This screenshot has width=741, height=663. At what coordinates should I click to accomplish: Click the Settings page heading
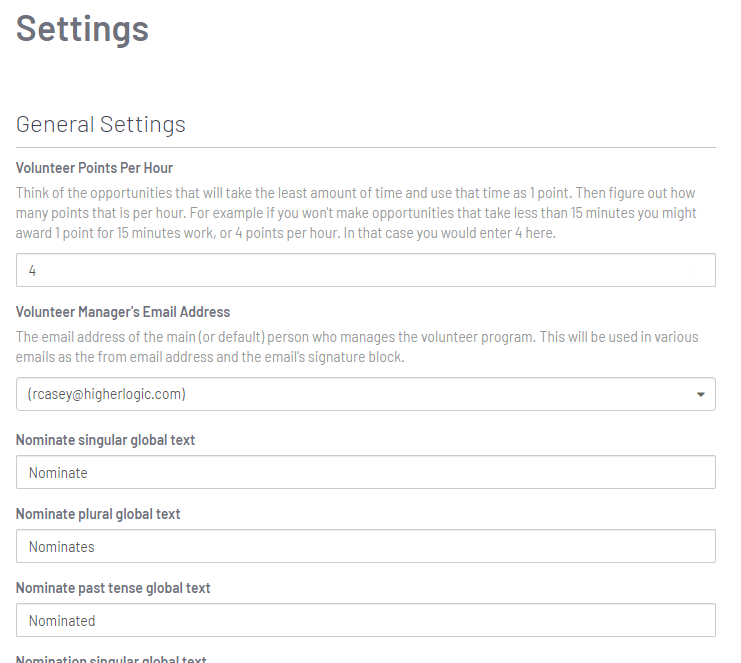click(x=82, y=29)
